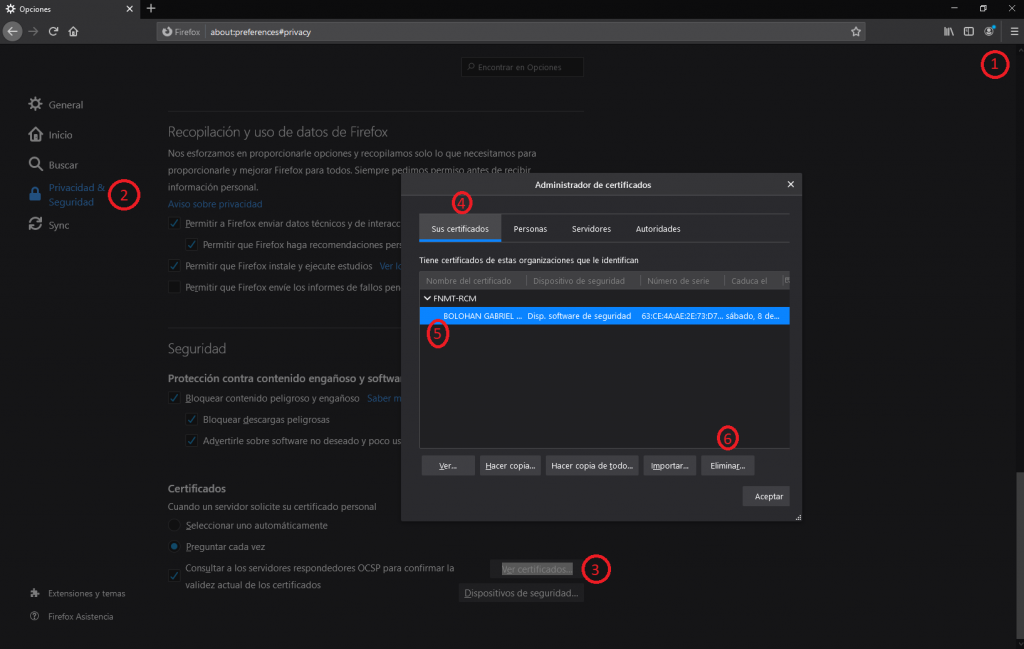Focus the Encontrar en Opciones search field
This screenshot has width=1024, height=649.
pos(522,67)
